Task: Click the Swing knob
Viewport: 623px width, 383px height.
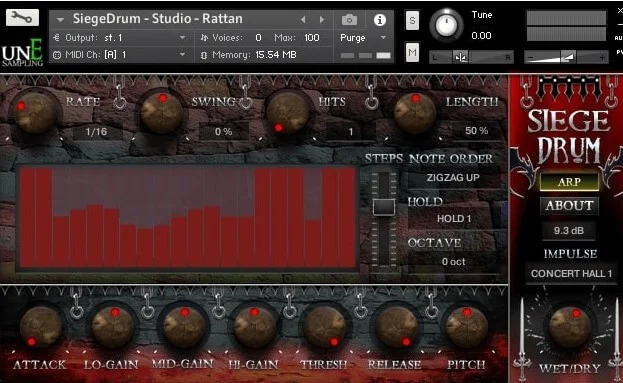Action: [162, 112]
